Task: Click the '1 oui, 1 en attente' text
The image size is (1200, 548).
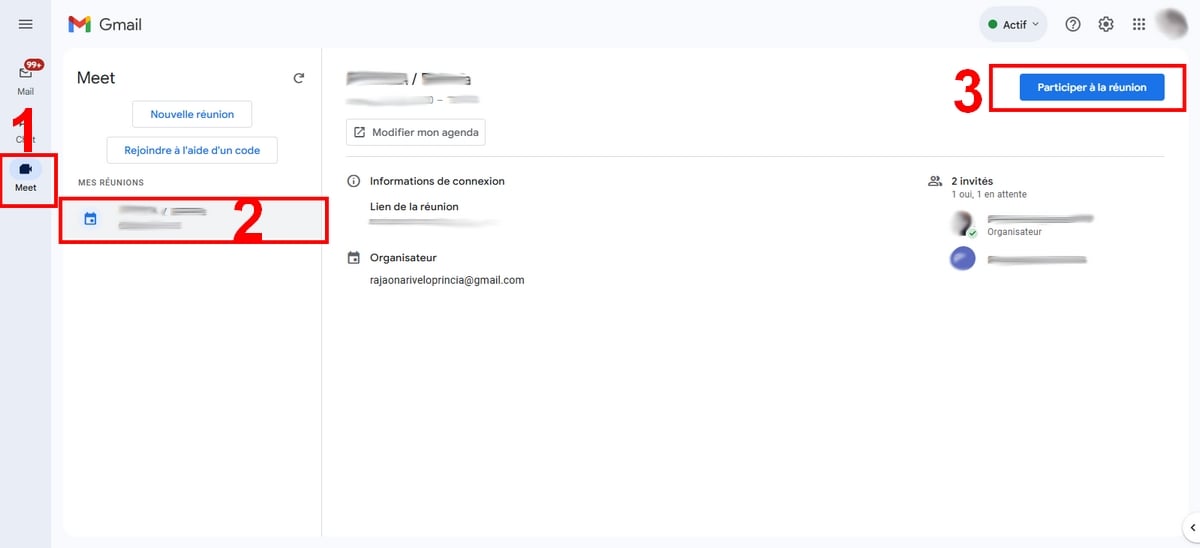Action: click(989, 194)
